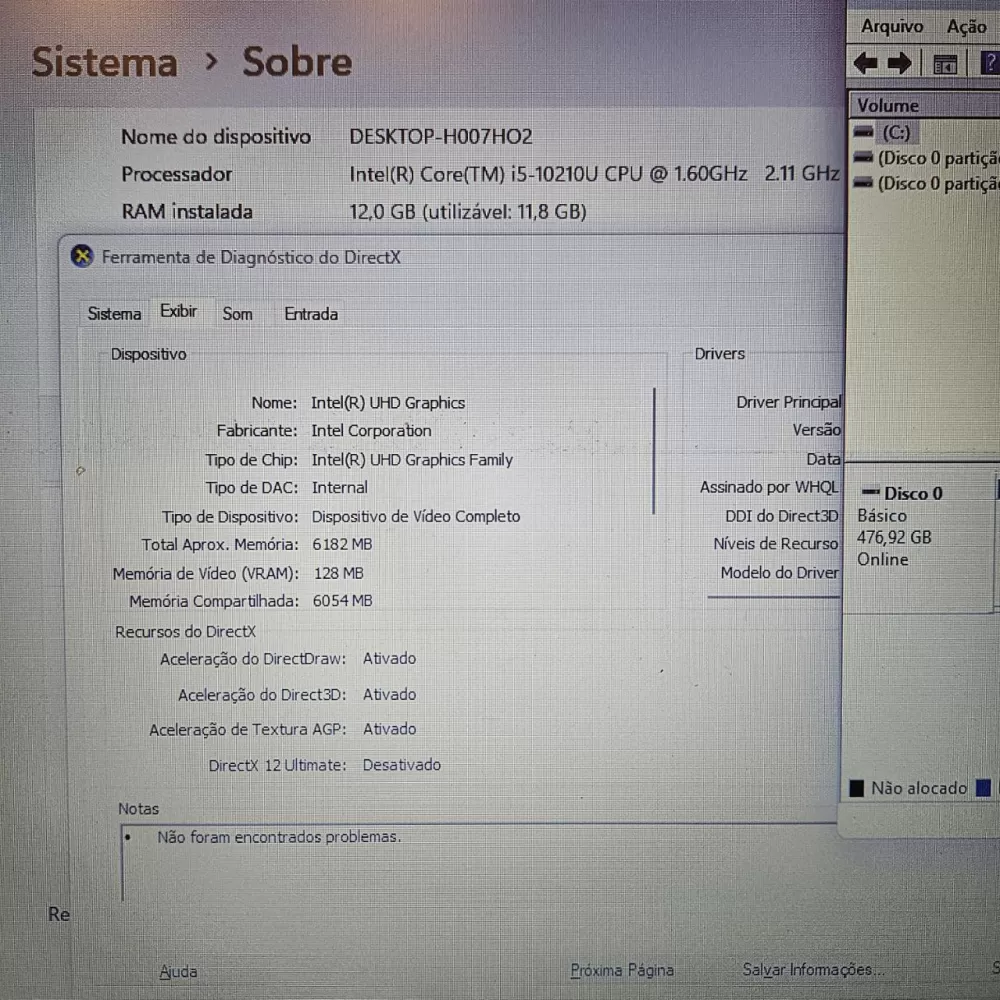Click the DirectX diagnostic tool title icon

(83, 256)
